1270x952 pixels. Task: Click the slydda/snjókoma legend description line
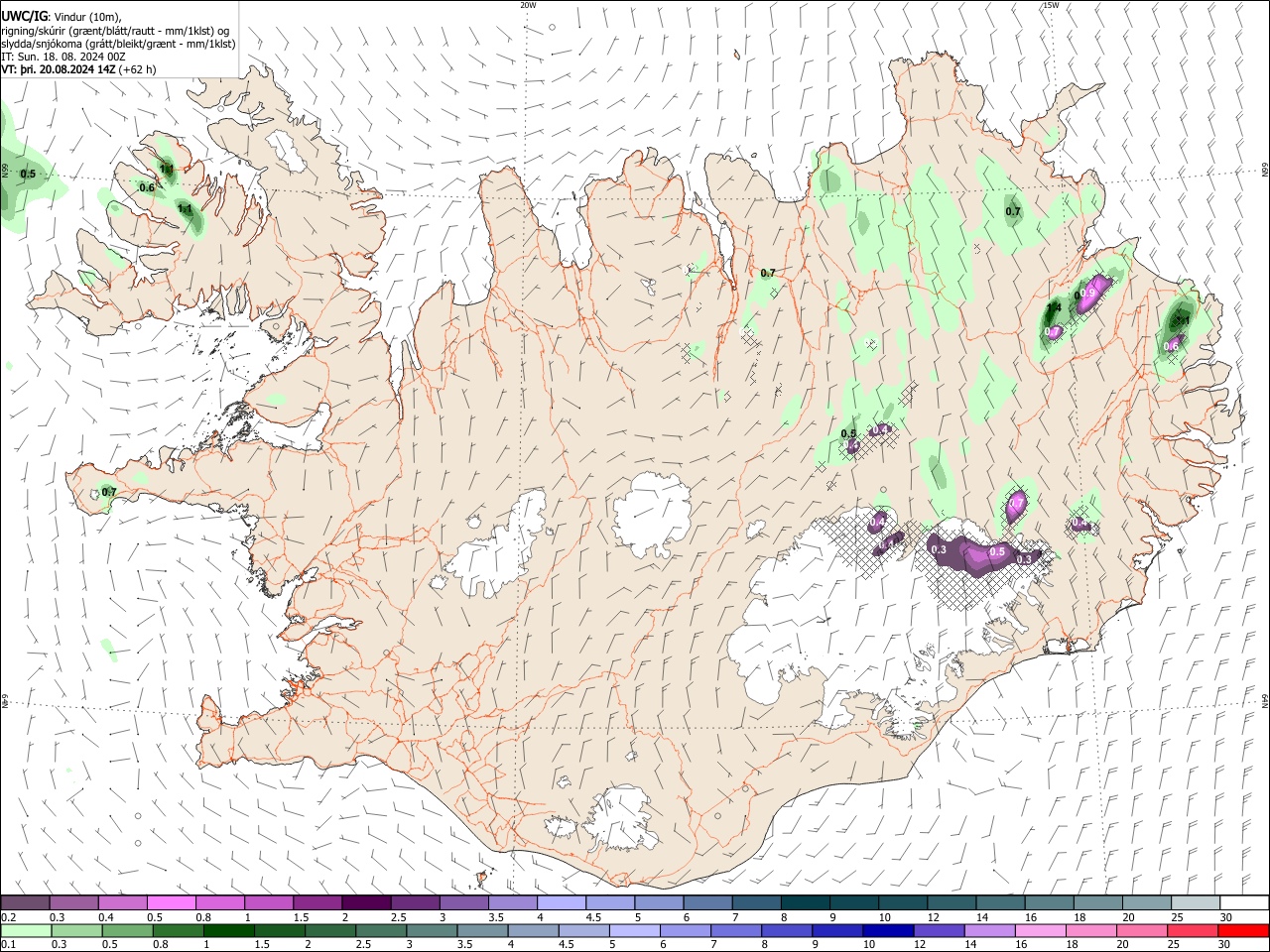118,43
